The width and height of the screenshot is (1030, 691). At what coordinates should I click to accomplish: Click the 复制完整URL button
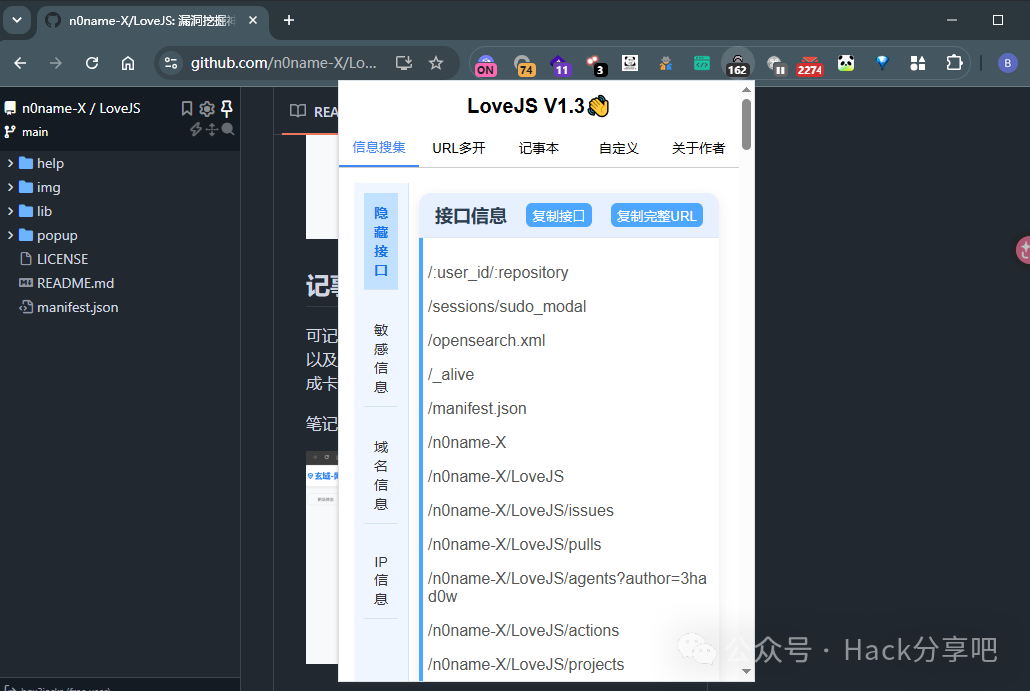pyautogui.click(x=656, y=215)
